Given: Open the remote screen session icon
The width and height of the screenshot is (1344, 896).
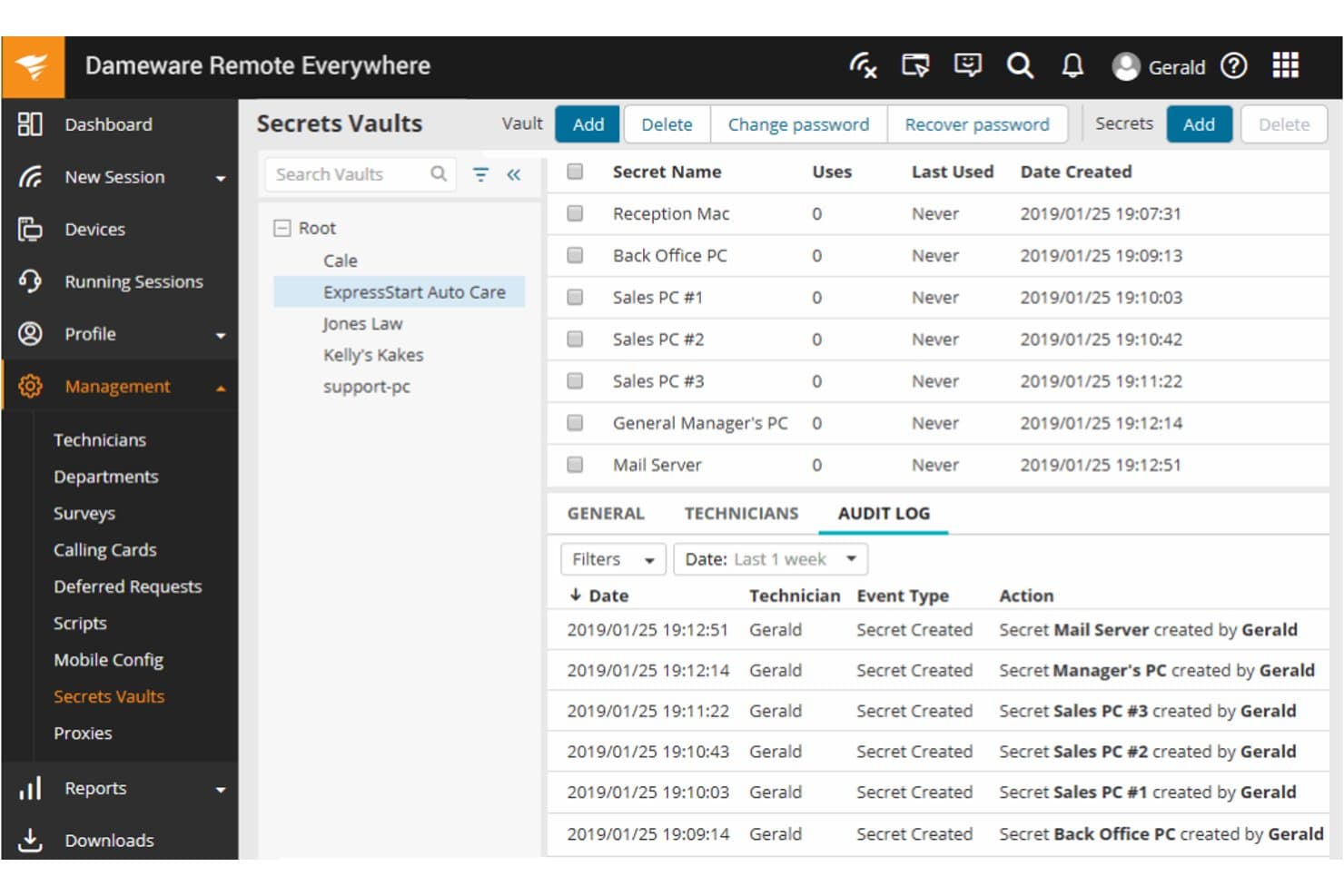Looking at the screenshot, I should coord(915,65).
